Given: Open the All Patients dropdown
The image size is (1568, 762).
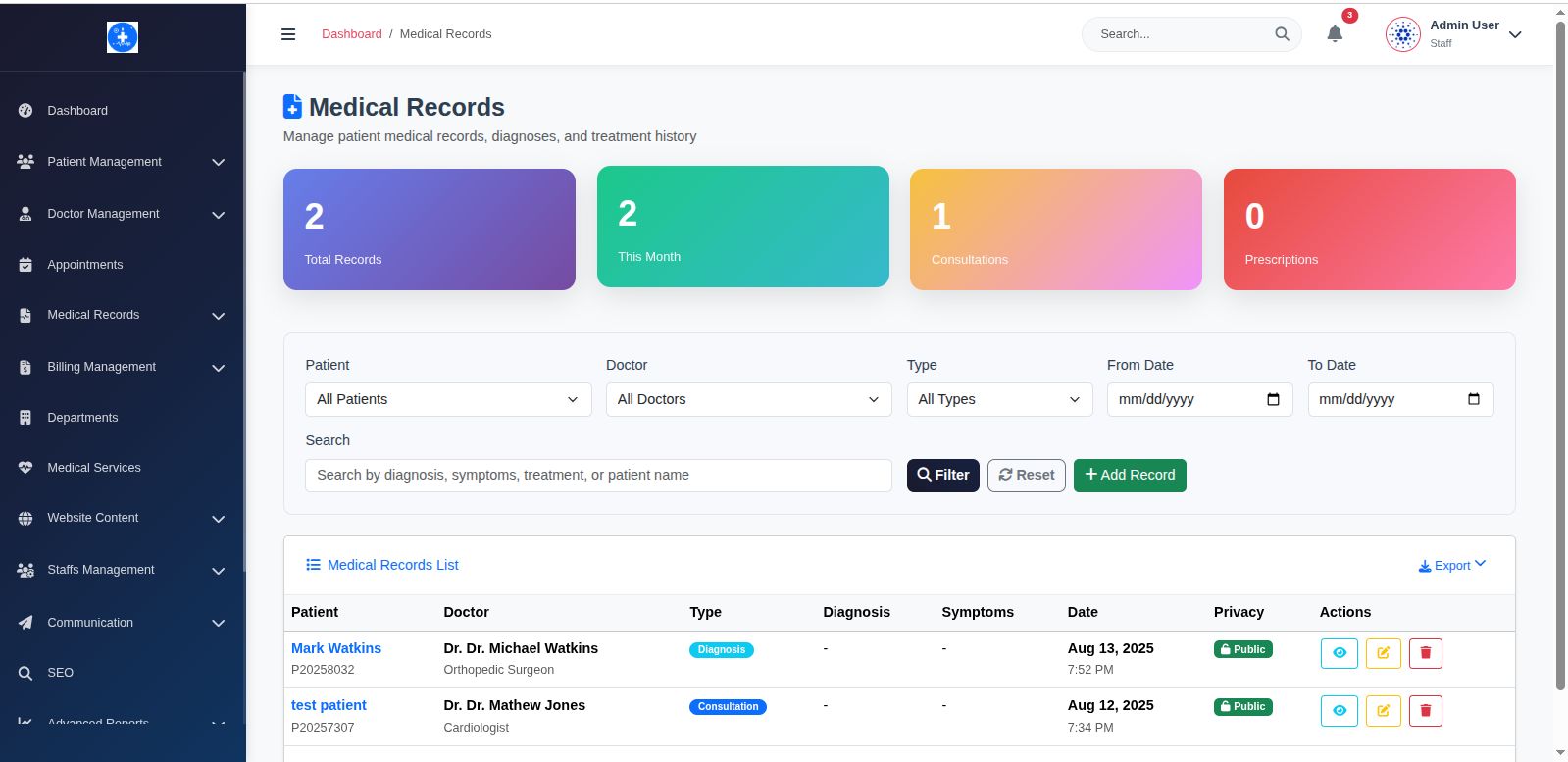Looking at the screenshot, I should point(448,399).
